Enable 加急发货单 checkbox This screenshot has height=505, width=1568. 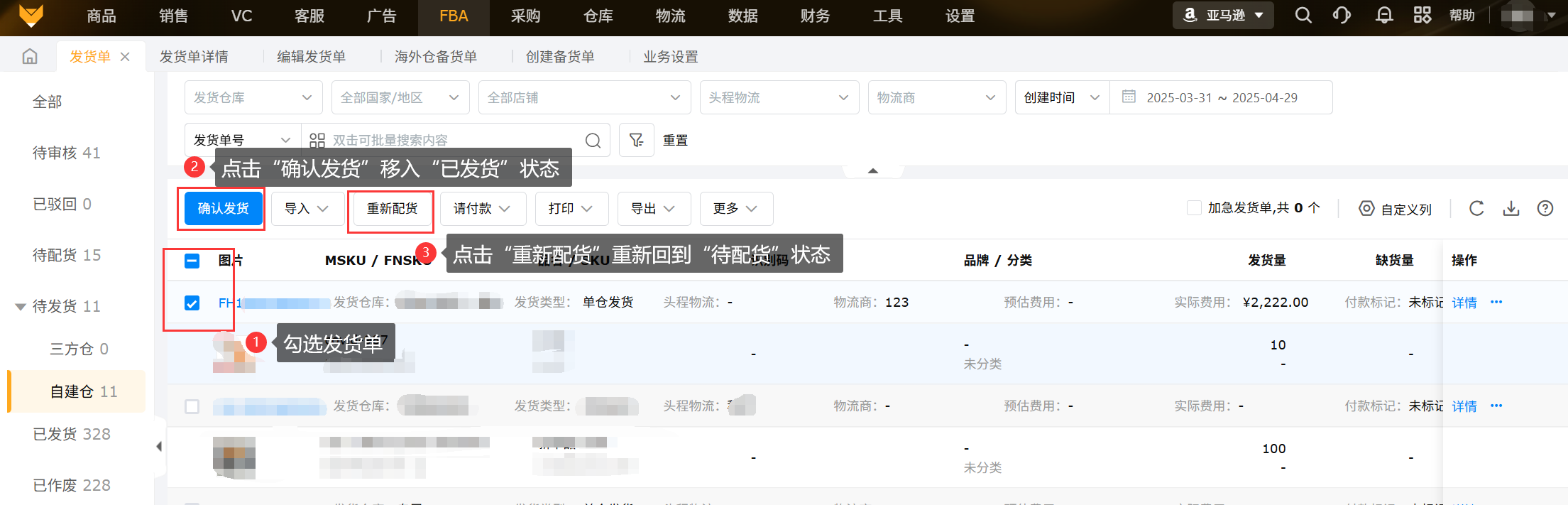[x=1194, y=207]
